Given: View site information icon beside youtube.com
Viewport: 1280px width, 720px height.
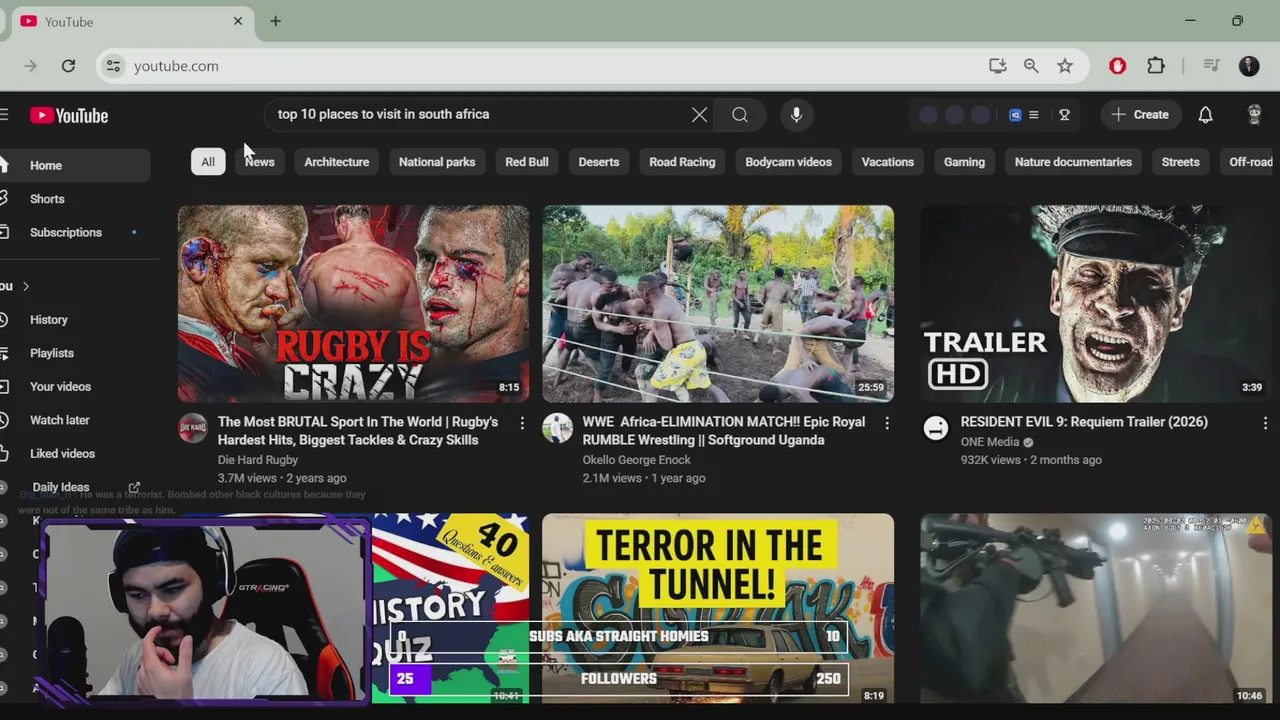Looking at the screenshot, I should click(x=113, y=66).
